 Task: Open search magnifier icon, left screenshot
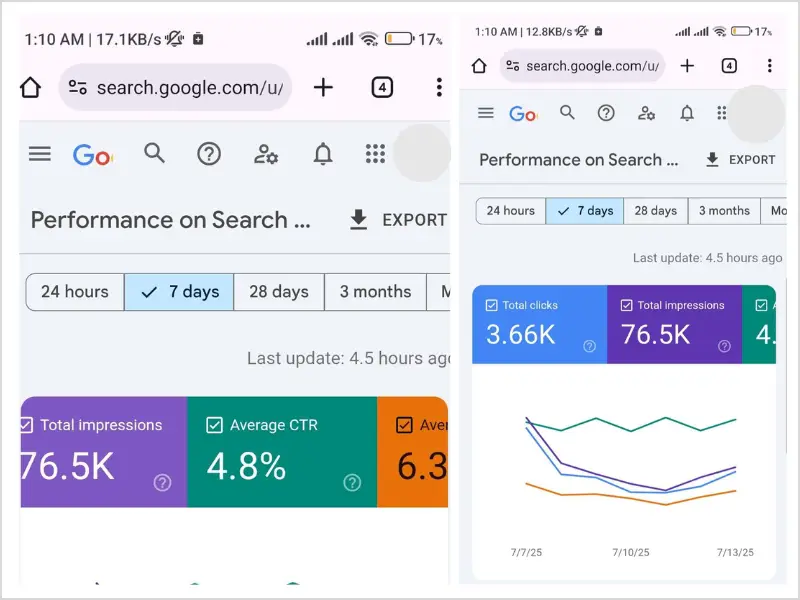coord(154,153)
